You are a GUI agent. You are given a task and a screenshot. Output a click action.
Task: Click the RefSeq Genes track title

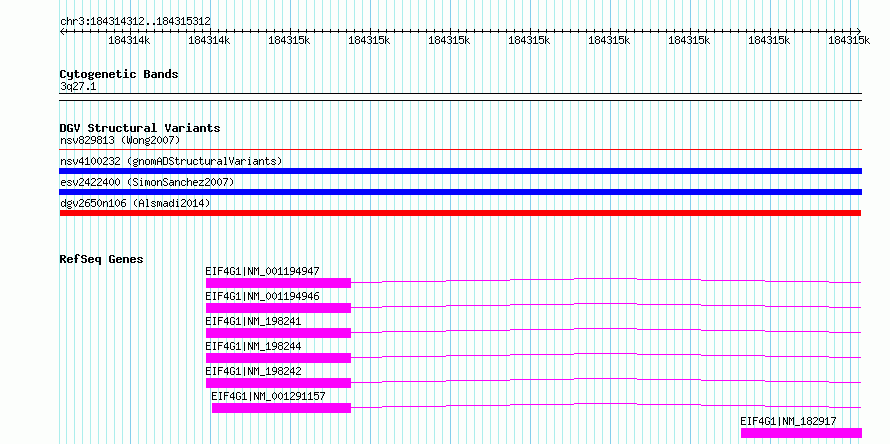click(101, 259)
